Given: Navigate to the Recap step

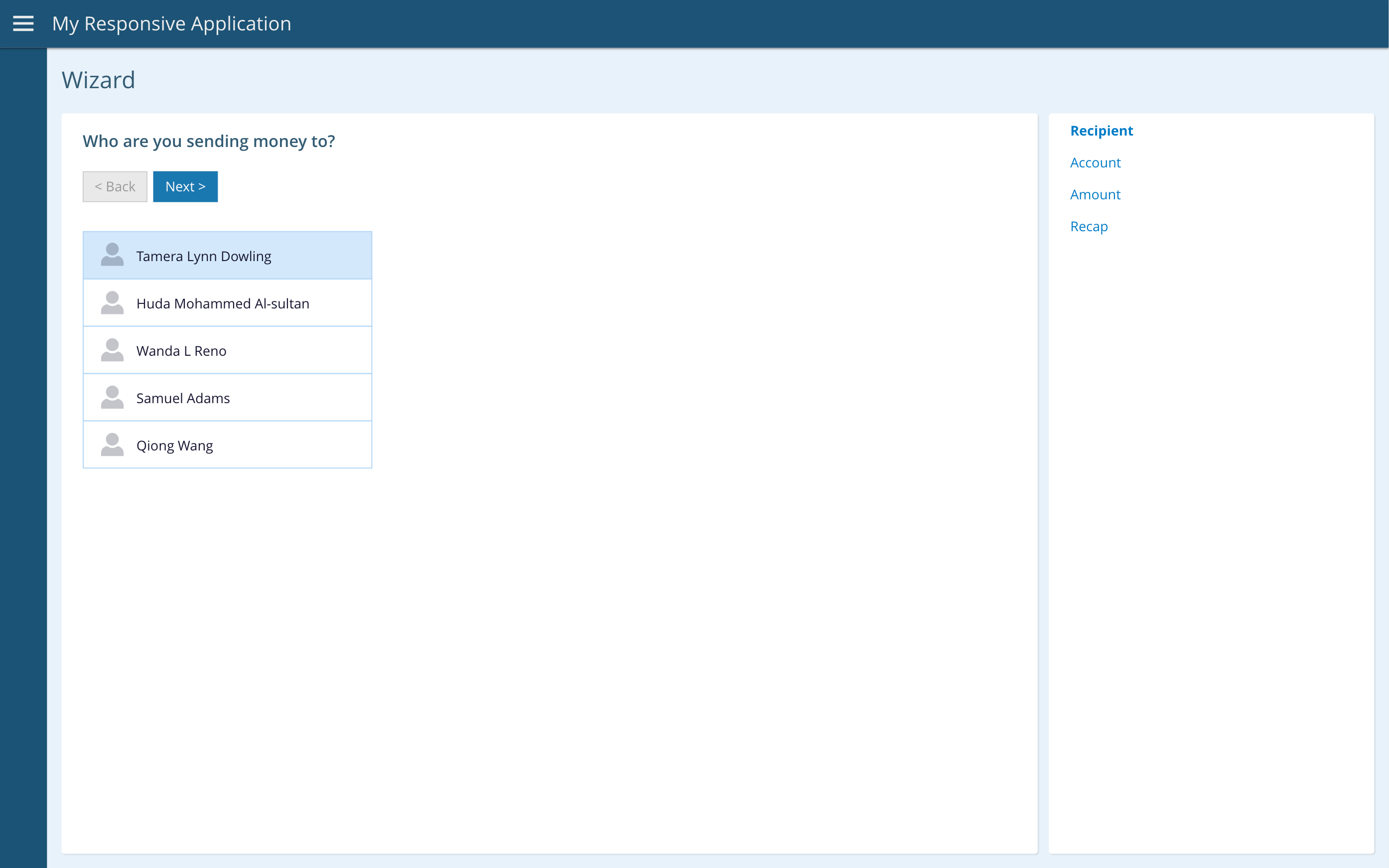Looking at the screenshot, I should (x=1088, y=227).
